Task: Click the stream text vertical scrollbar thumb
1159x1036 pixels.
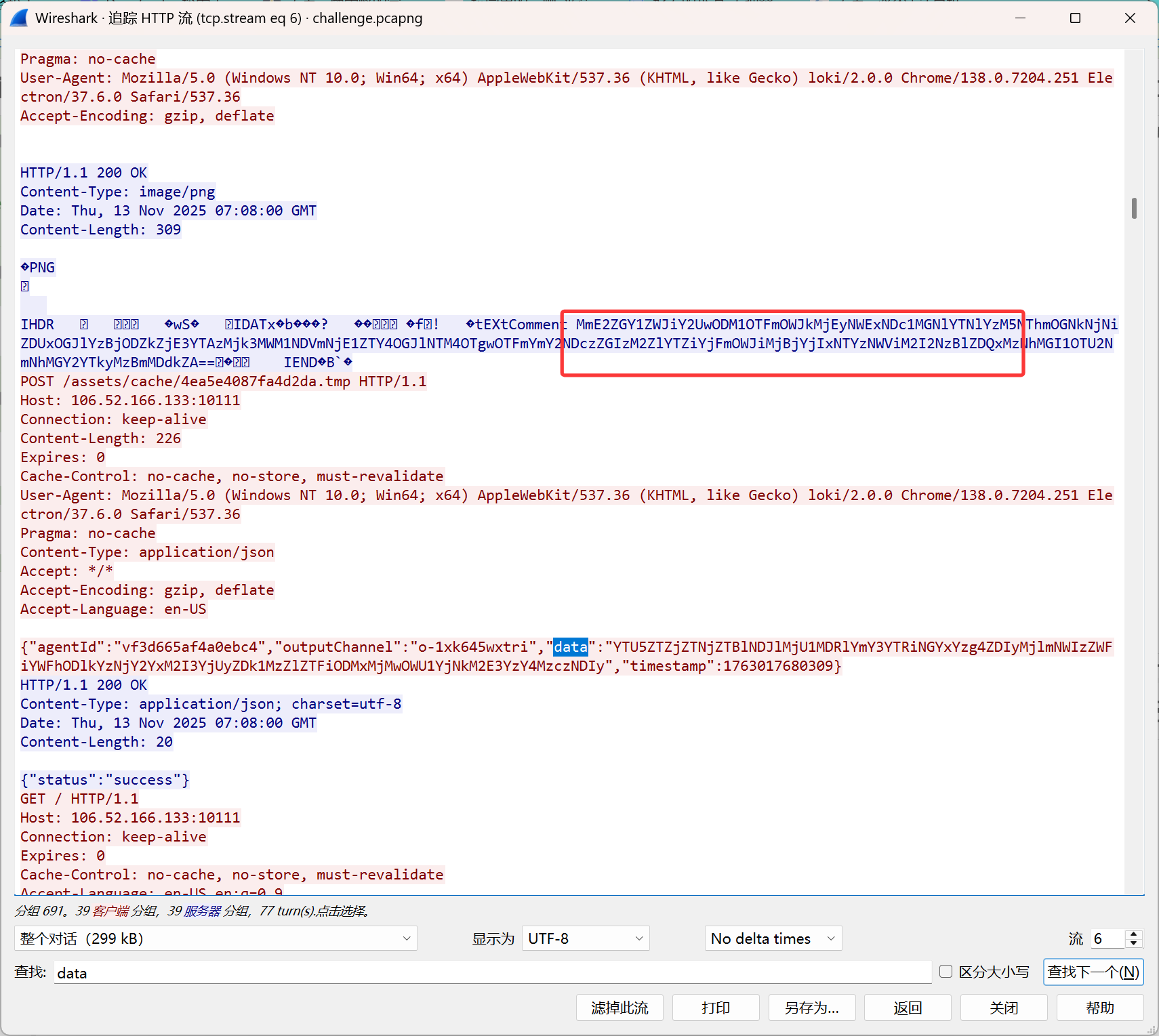Action: (x=1134, y=208)
